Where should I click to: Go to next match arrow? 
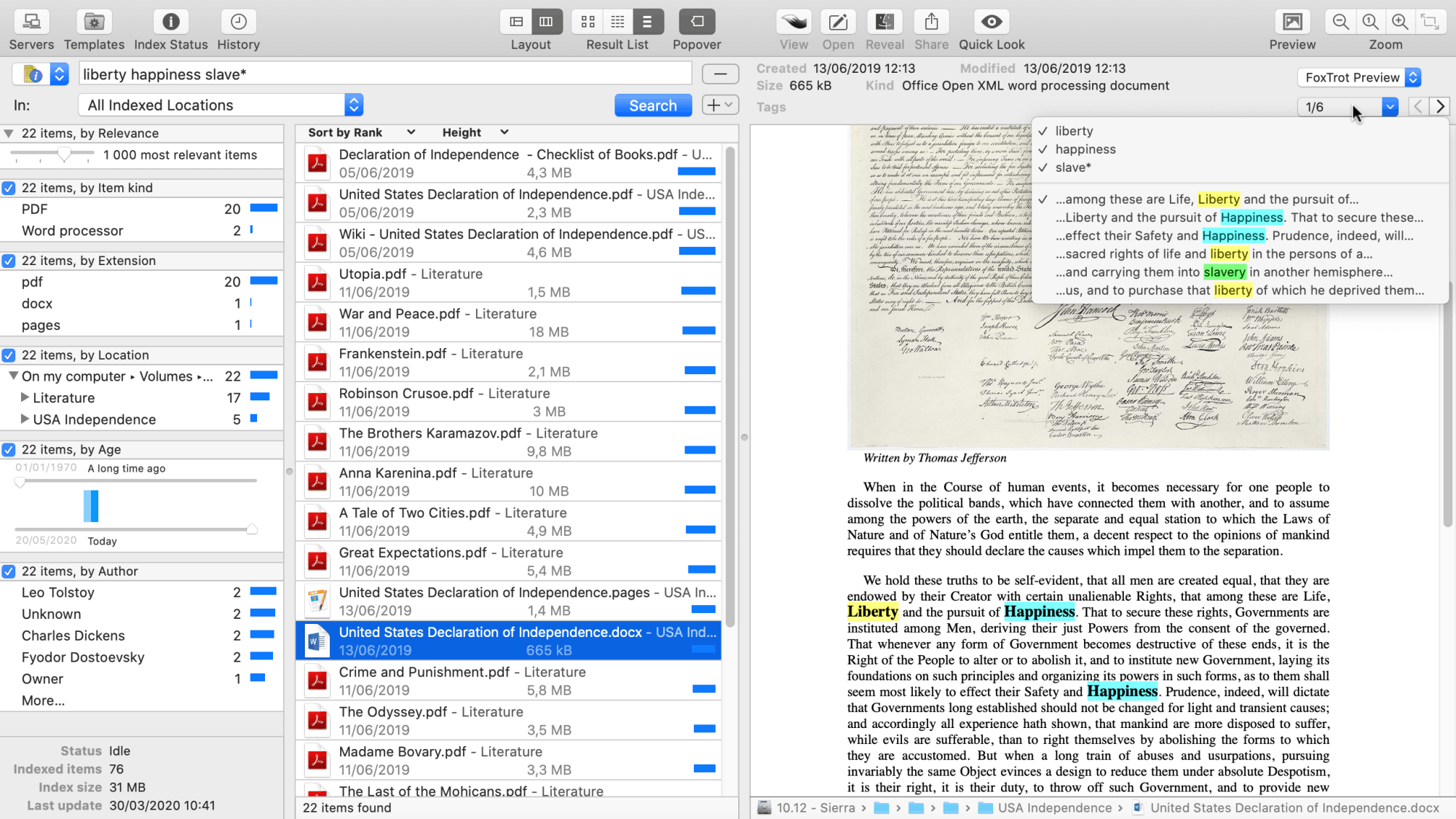[1440, 107]
